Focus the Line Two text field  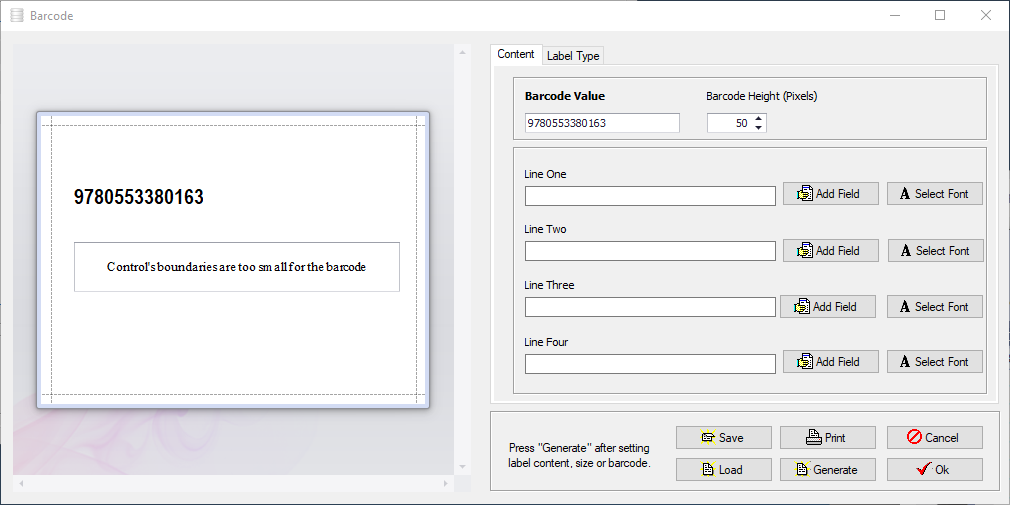650,251
